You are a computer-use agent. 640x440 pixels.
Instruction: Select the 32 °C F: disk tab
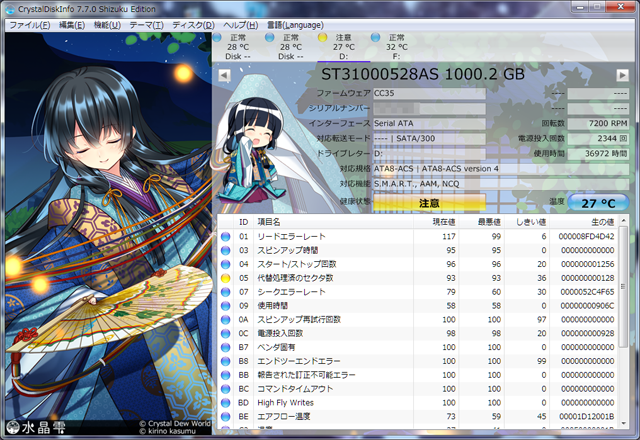click(396, 47)
